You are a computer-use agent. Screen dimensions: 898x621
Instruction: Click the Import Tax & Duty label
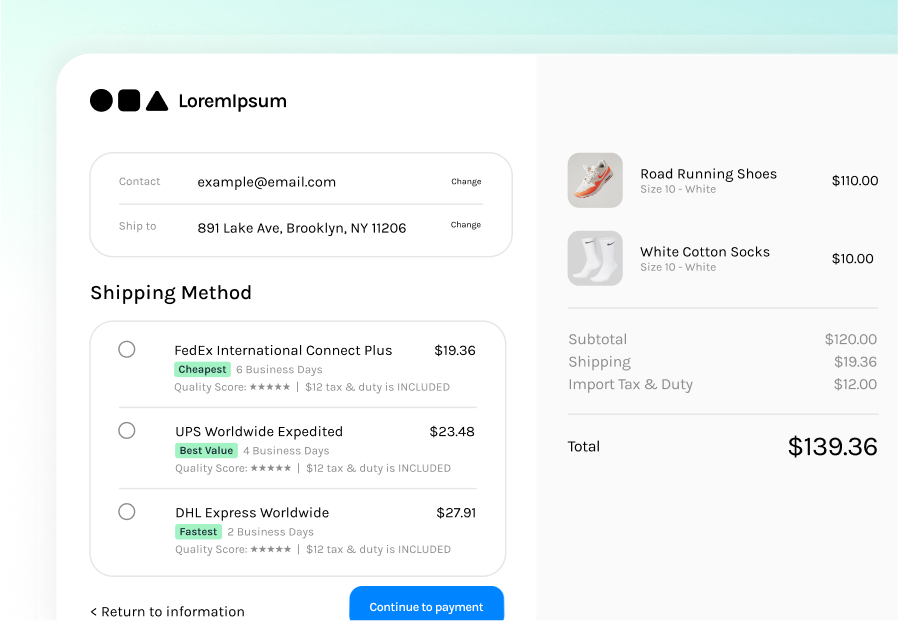(x=631, y=384)
